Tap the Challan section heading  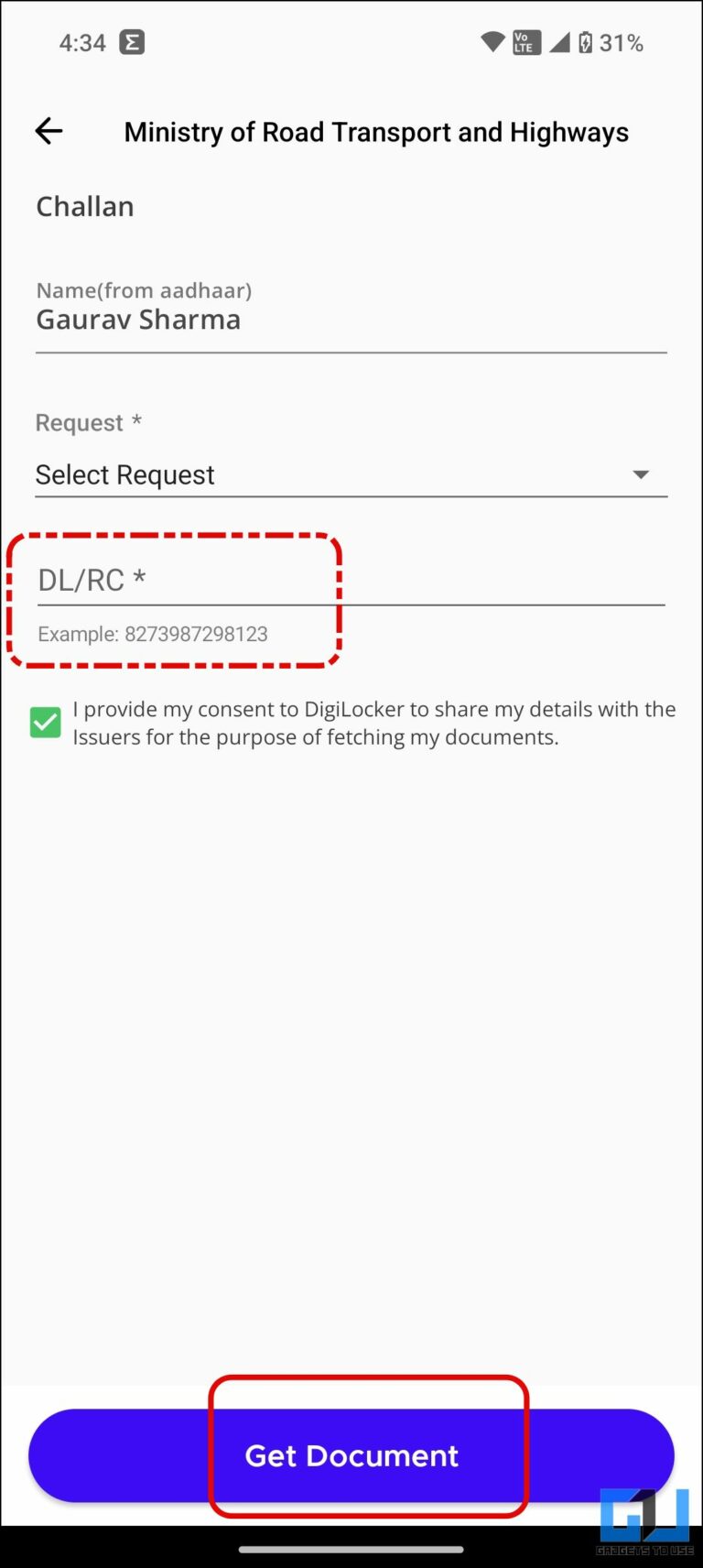click(85, 207)
